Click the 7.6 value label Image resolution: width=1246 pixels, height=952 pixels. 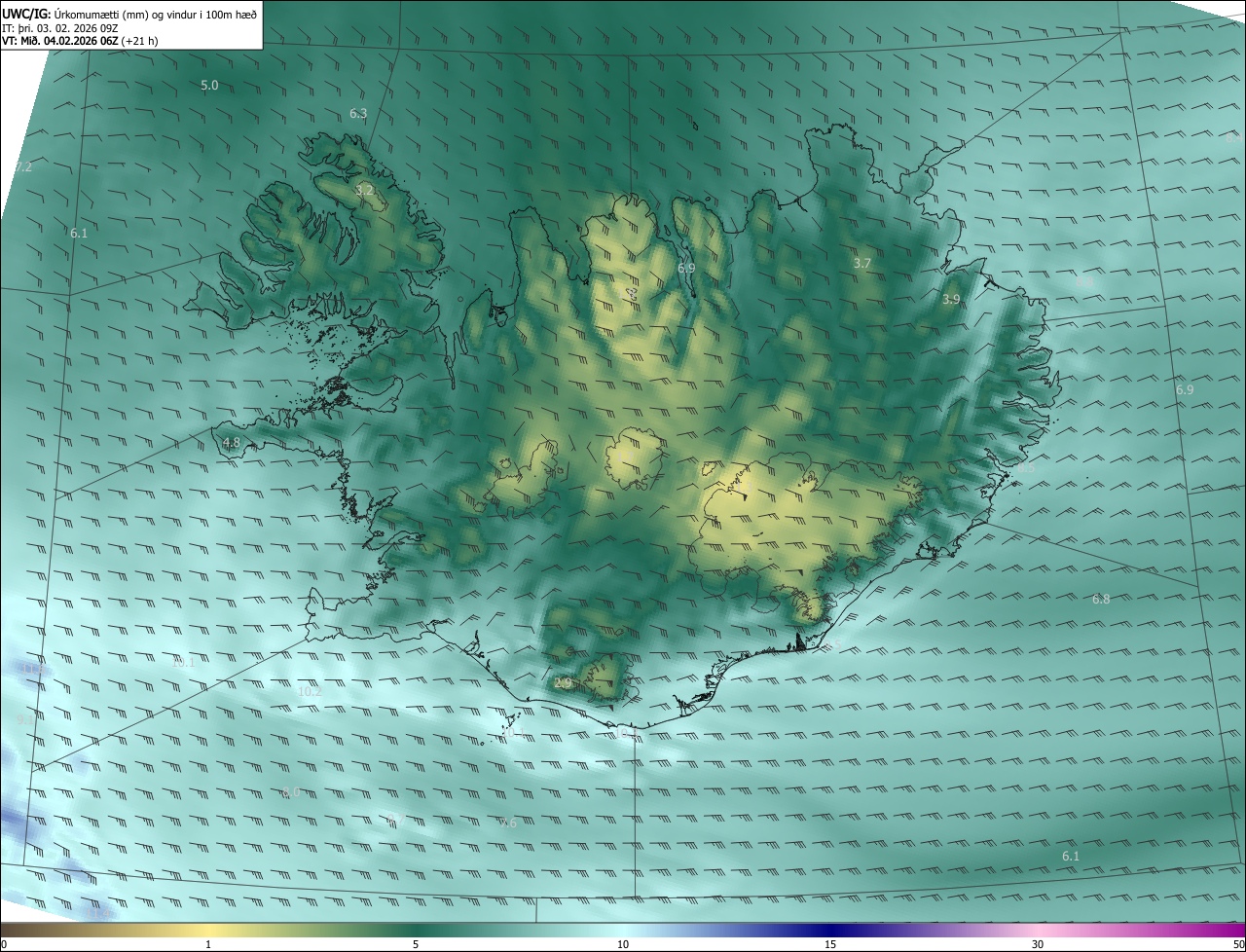[x=508, y=824]
